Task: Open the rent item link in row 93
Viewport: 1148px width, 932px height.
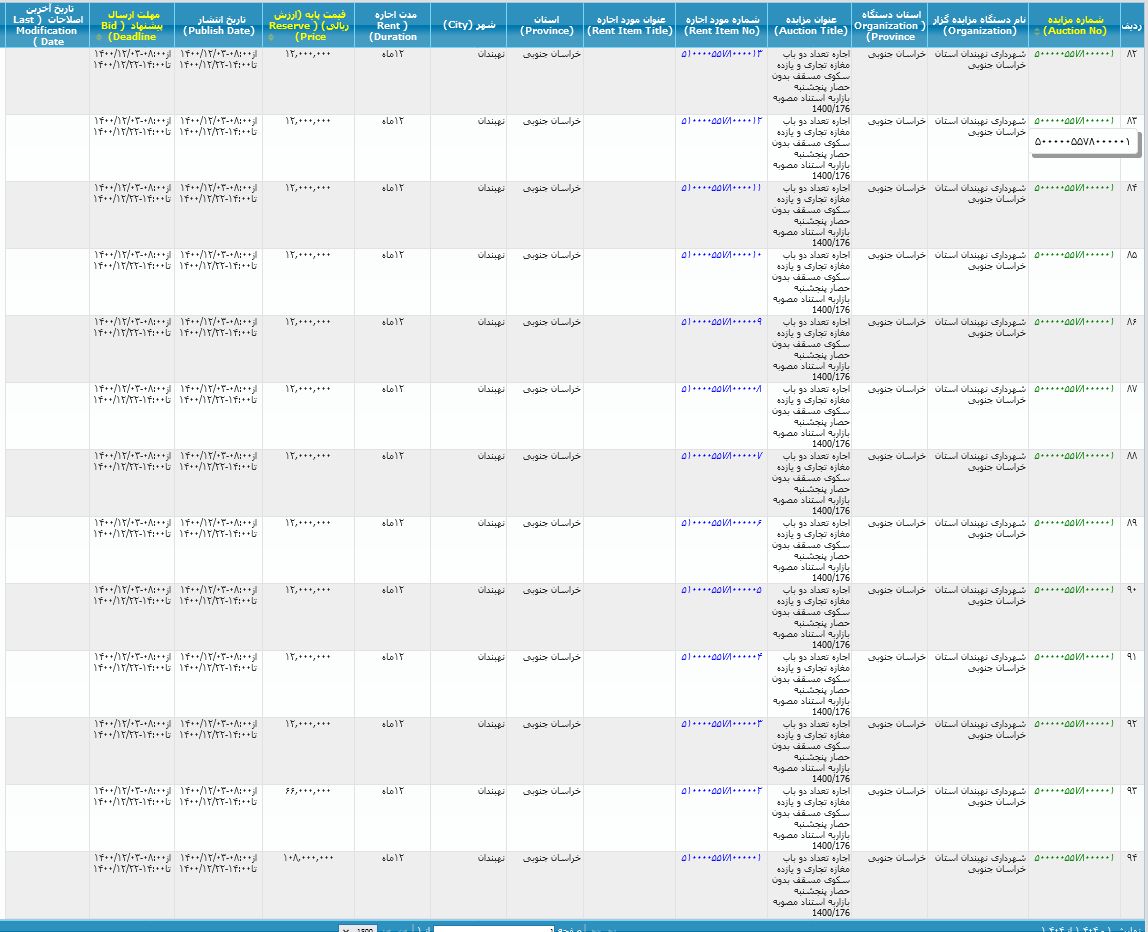Action: click(x=721, y=790)
